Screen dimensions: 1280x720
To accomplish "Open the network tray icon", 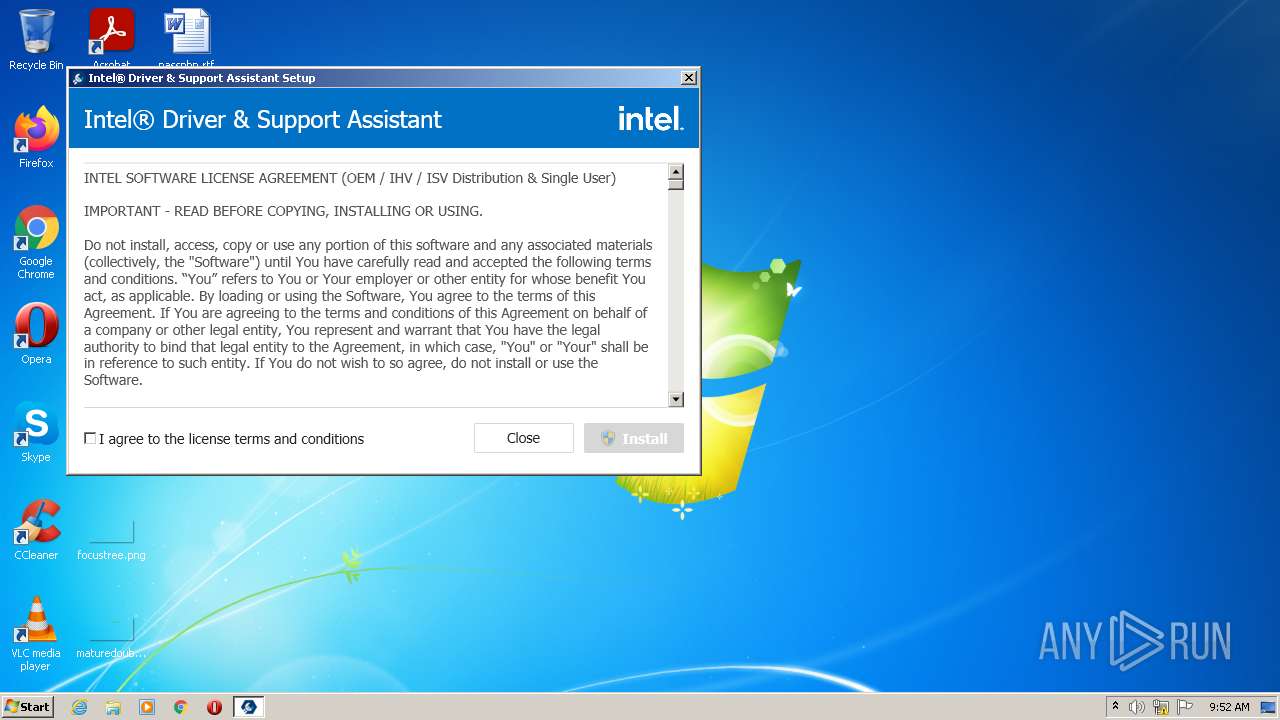I will [x=1161, y=707].
